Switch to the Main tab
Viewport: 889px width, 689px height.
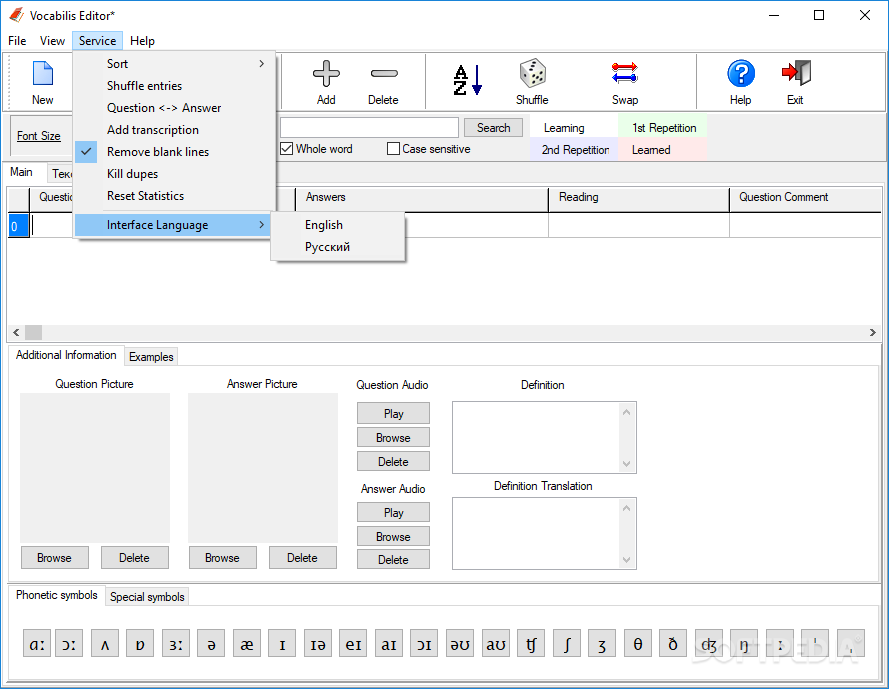tap(22, 172)
